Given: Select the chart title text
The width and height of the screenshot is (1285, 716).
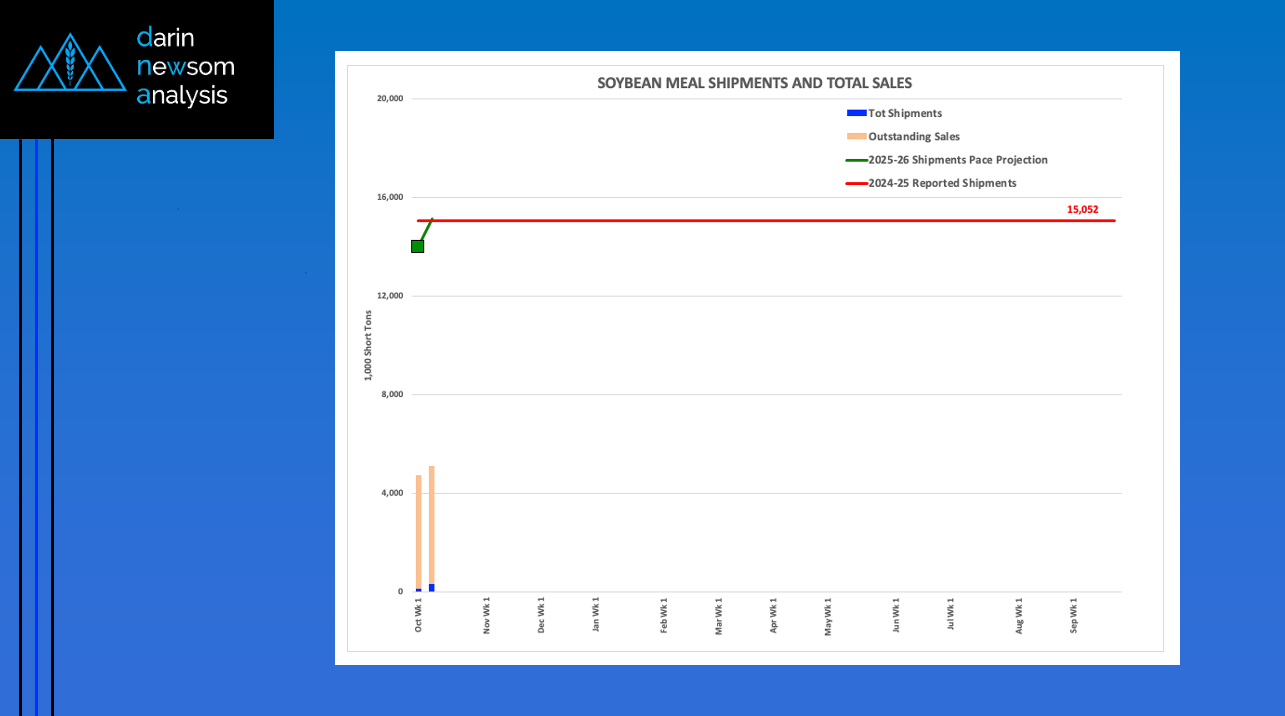Looking at the screenshot, I should [x=754, y=83].
